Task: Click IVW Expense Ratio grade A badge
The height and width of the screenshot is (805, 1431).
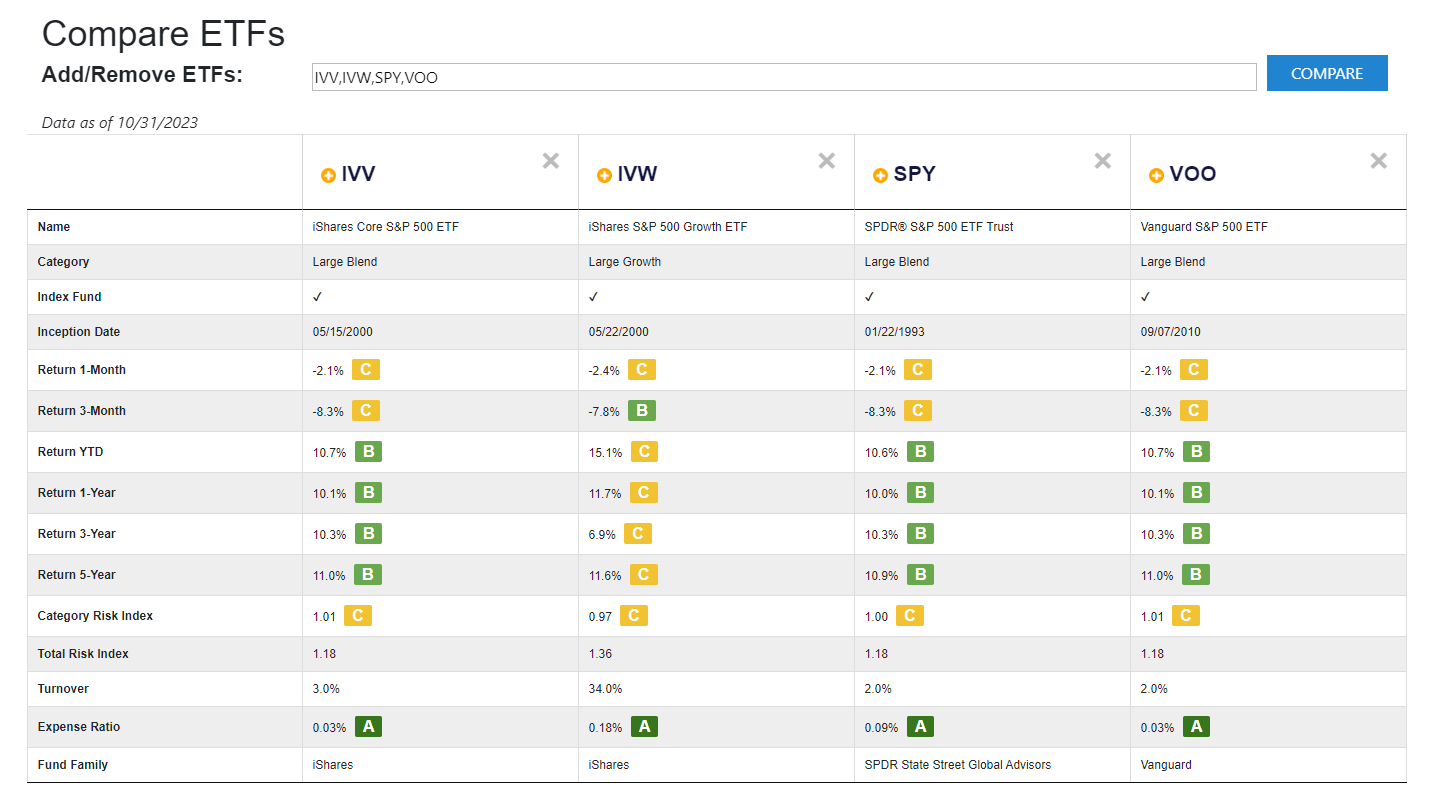Action: click(x=644, y=727)
